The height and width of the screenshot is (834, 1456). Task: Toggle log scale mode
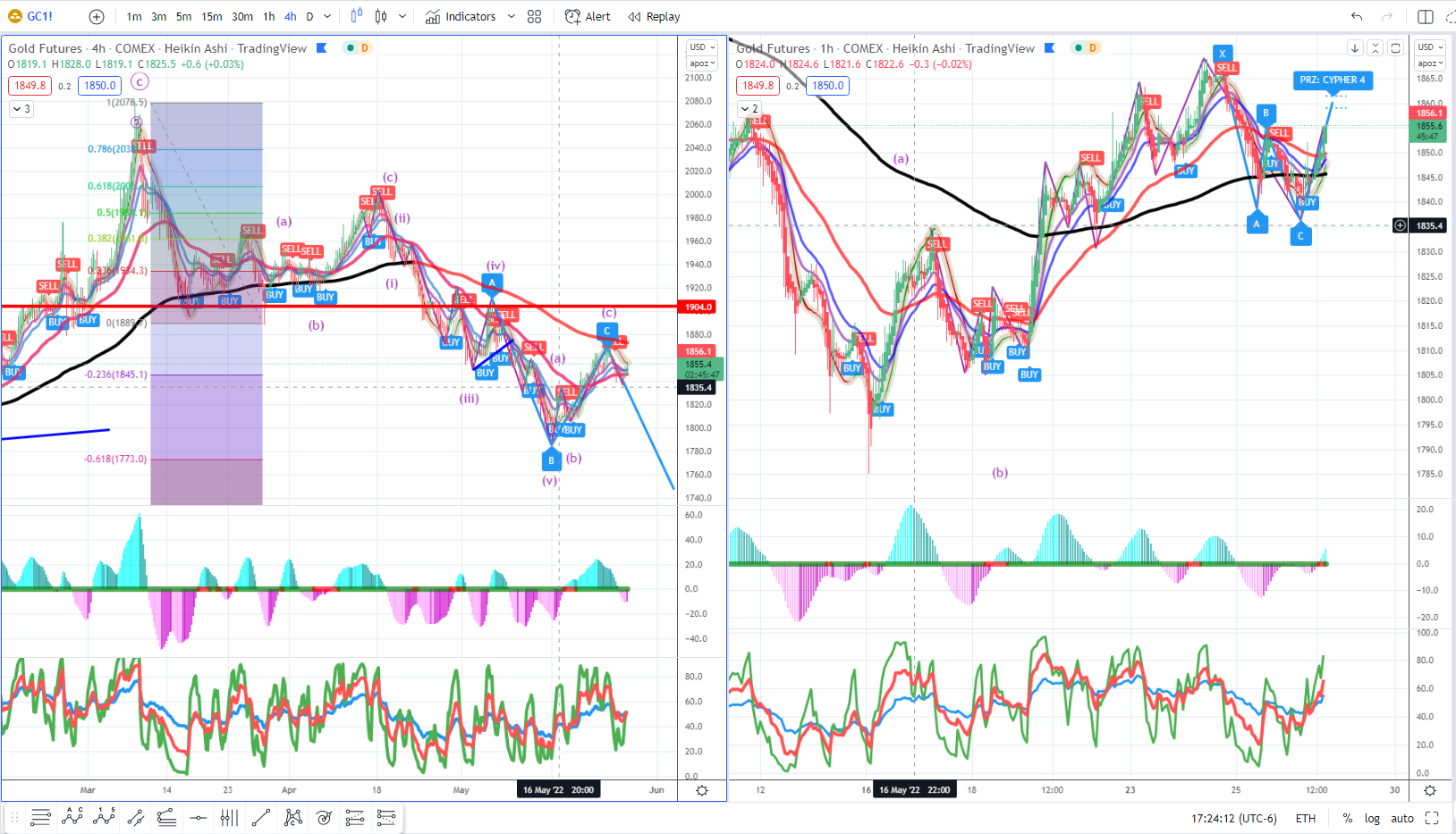[1372, 818]
